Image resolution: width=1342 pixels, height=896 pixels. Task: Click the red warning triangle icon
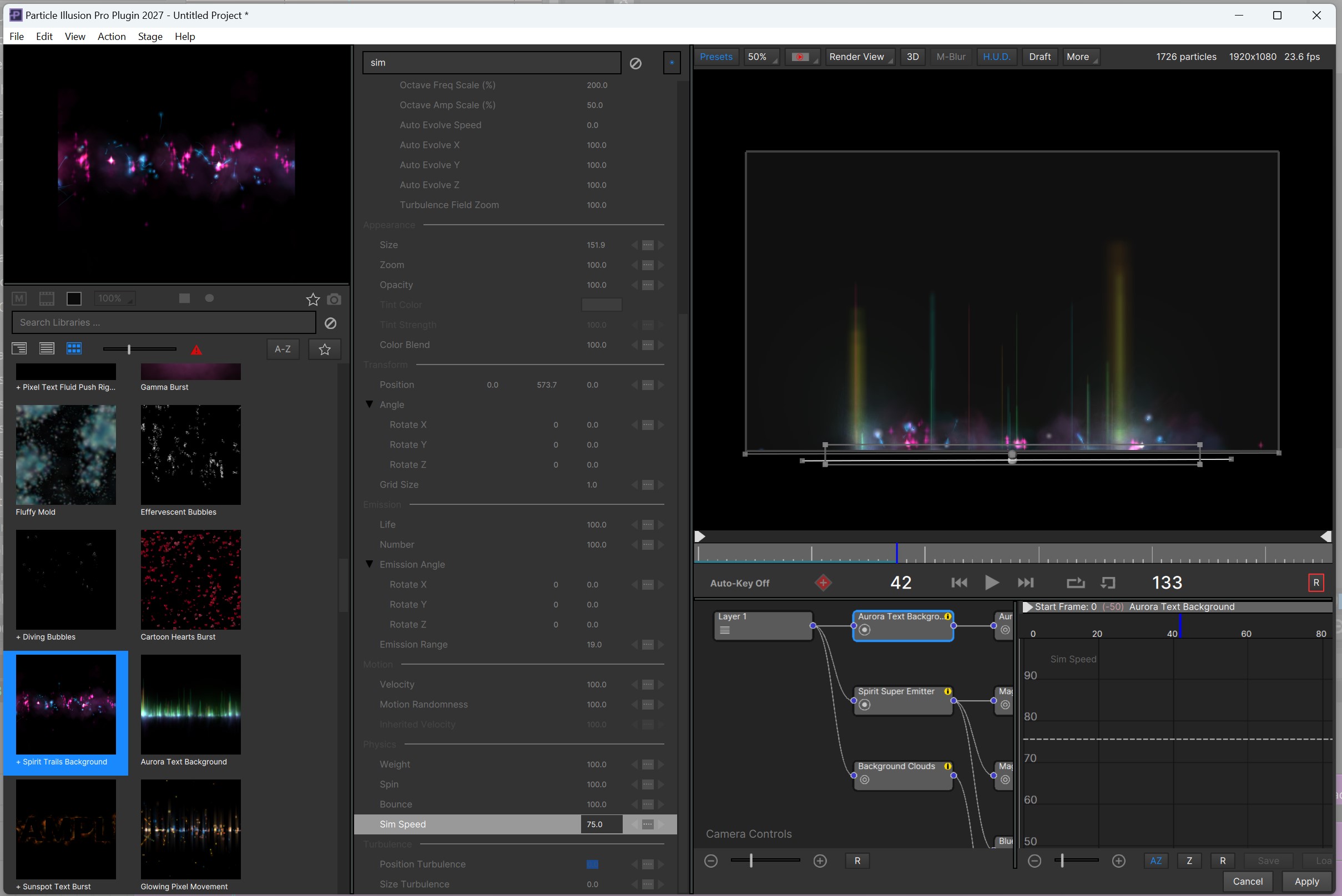[196, 350]
